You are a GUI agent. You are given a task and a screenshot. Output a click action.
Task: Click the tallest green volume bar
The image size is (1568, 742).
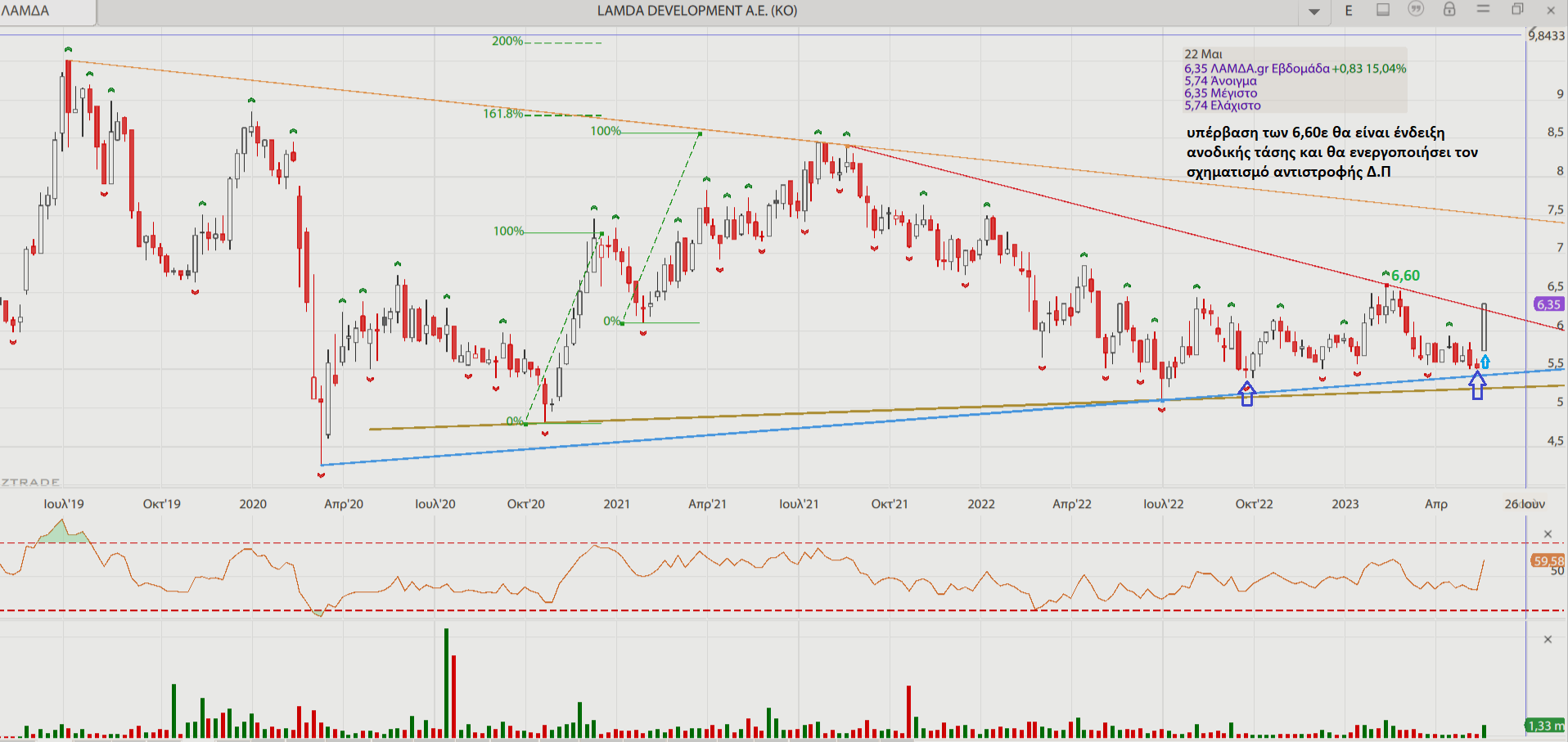tap(446, 682)
